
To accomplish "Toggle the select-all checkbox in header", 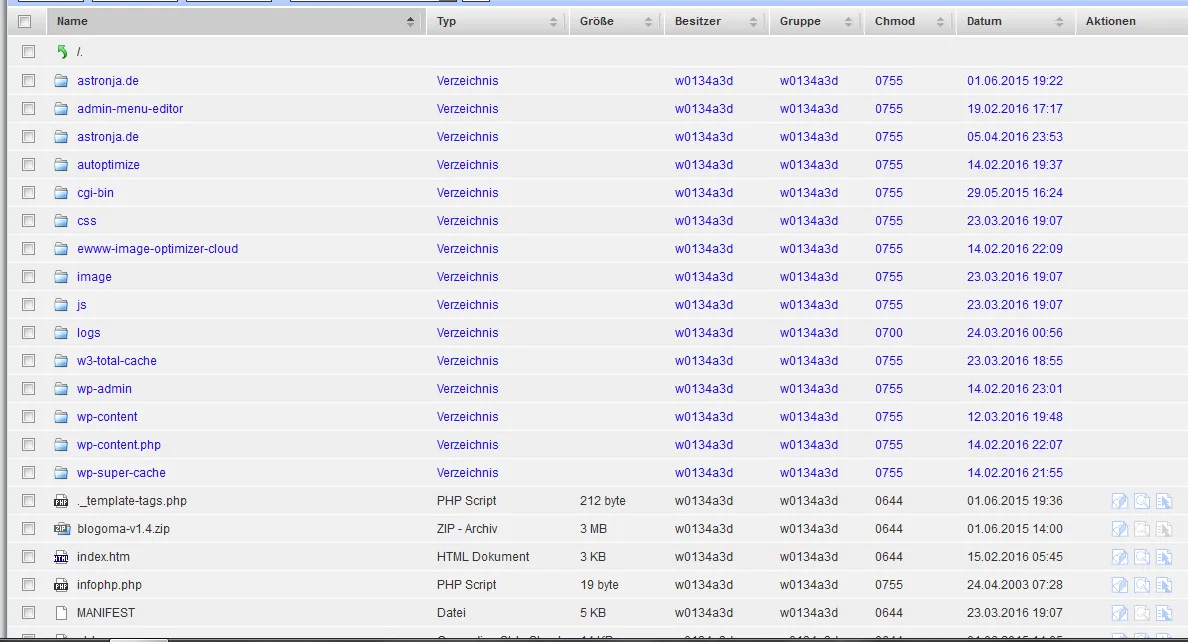I will click(25, 21).
